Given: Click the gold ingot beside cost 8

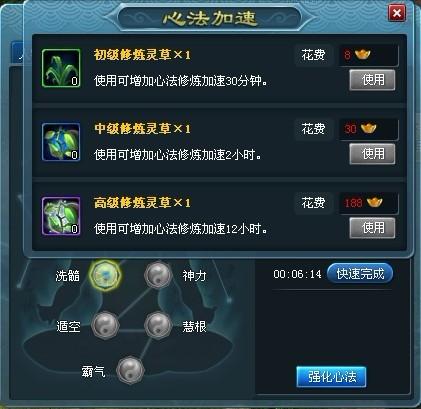Looking at the screenshot, I should point(363,54).
